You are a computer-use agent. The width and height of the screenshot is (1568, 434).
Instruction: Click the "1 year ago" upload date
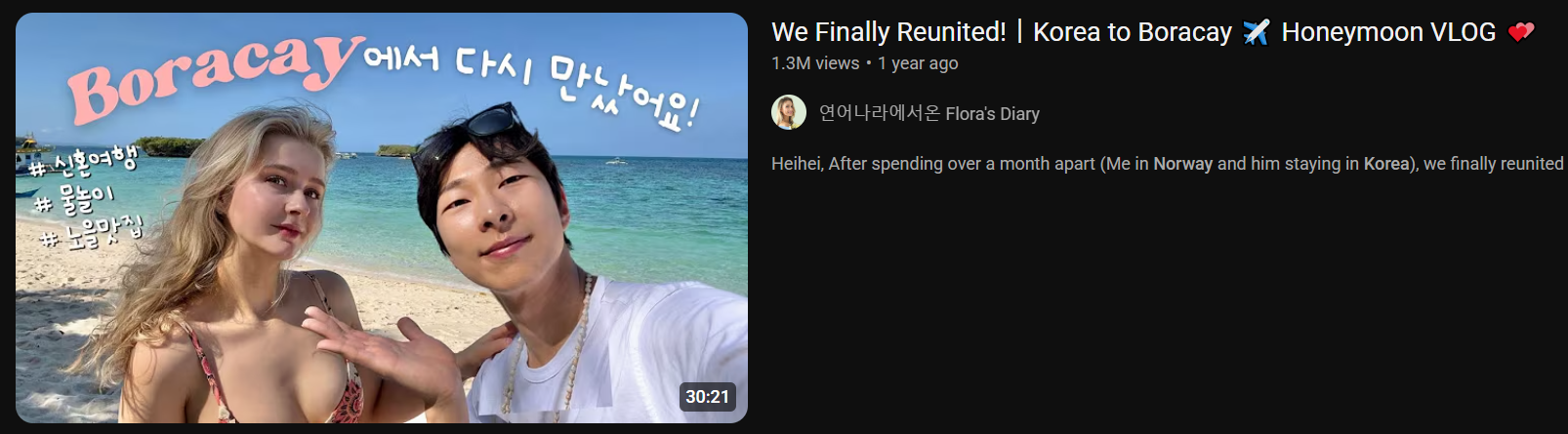[x=918, y=63]
